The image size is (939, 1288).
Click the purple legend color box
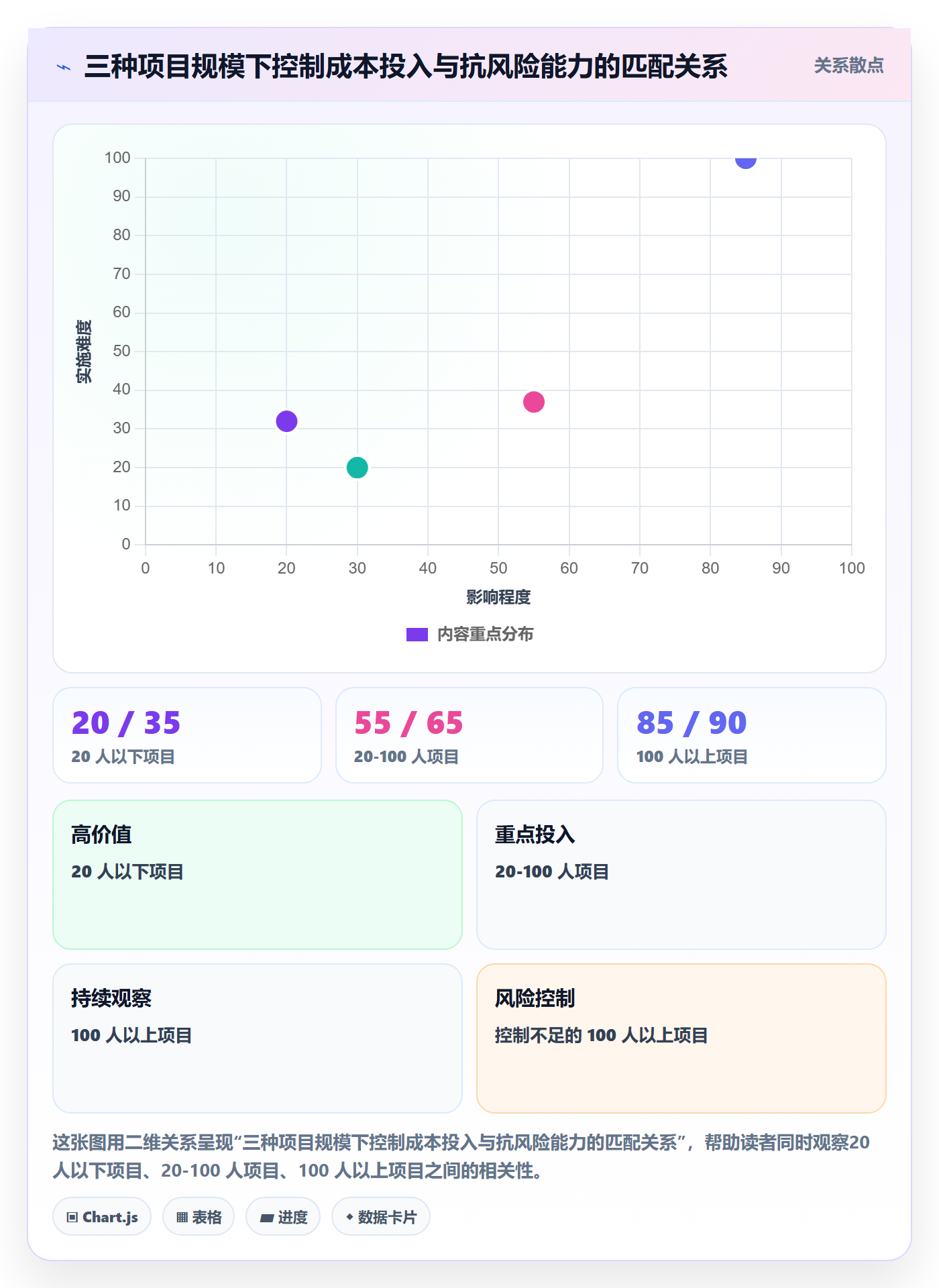417,635
